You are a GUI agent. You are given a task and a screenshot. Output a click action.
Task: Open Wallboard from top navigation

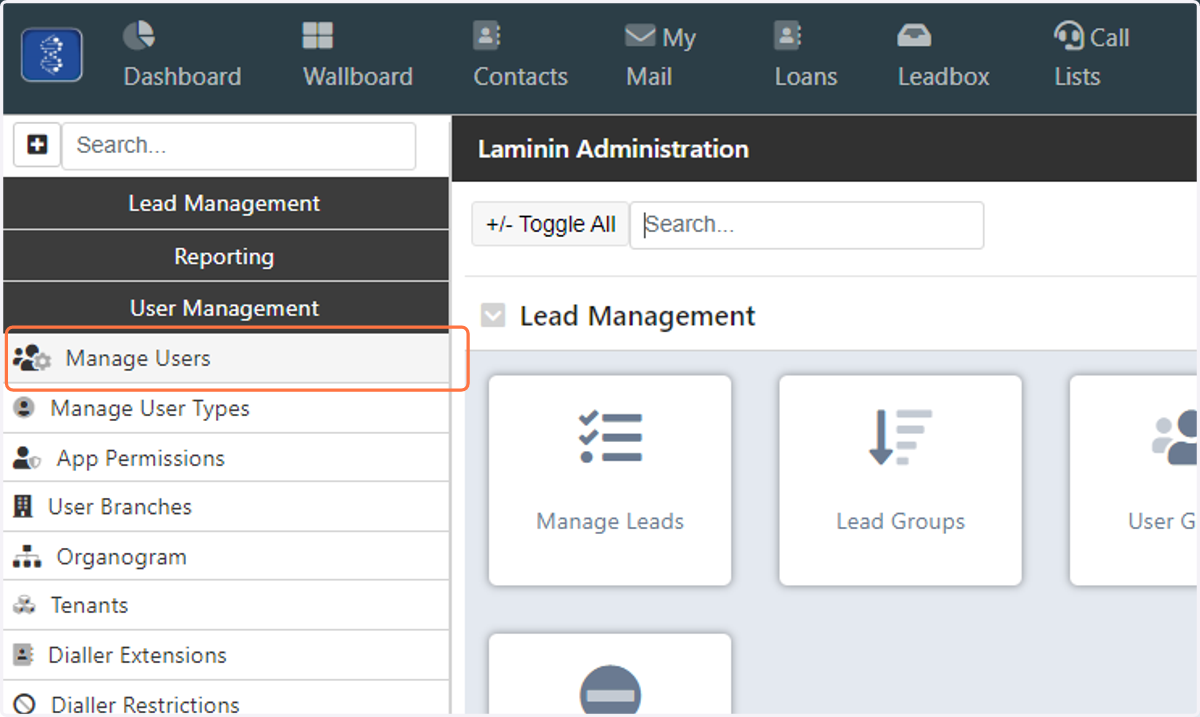(358, 57)
